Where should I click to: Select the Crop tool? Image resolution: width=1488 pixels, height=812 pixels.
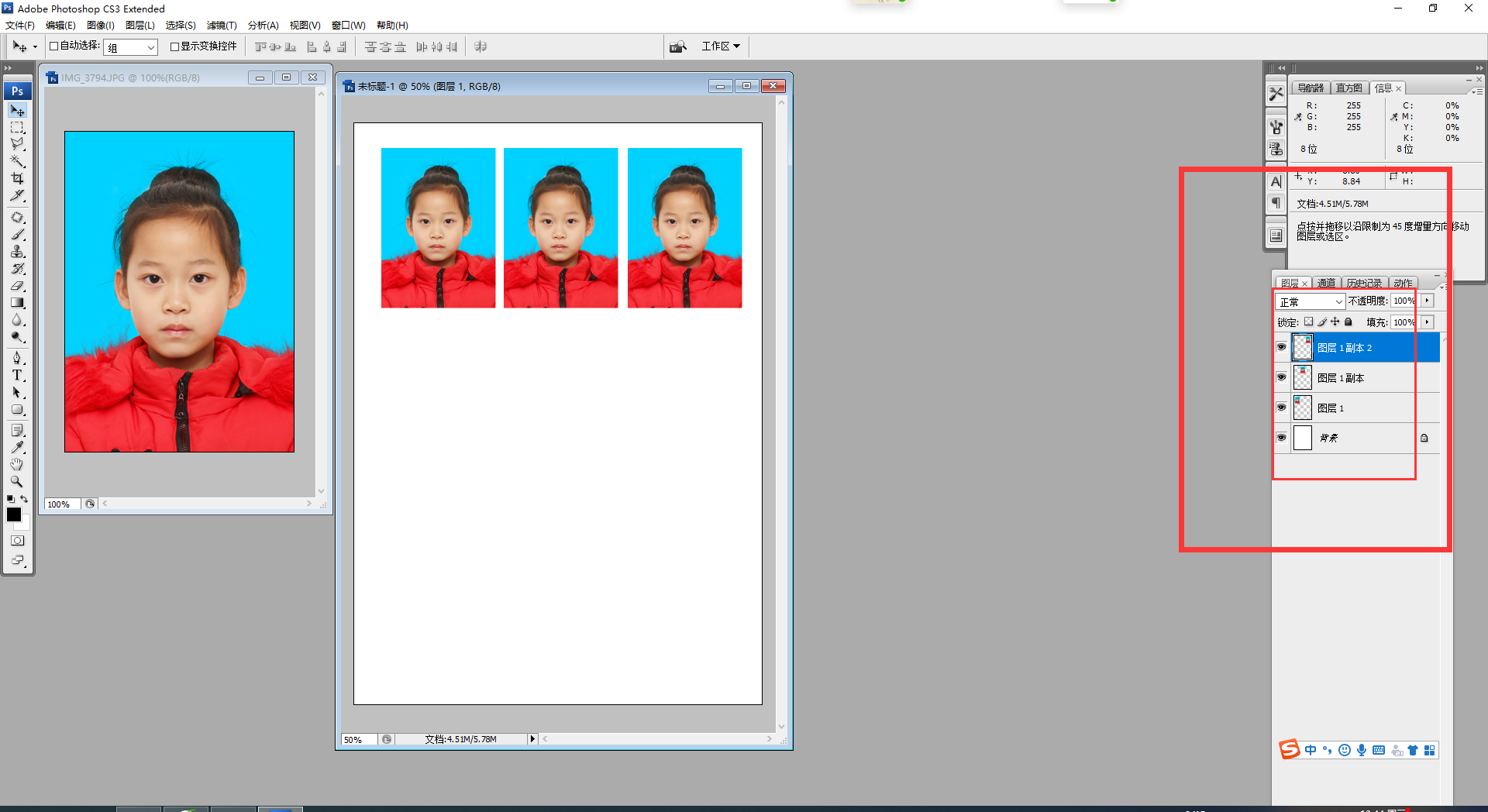(17, 178)
